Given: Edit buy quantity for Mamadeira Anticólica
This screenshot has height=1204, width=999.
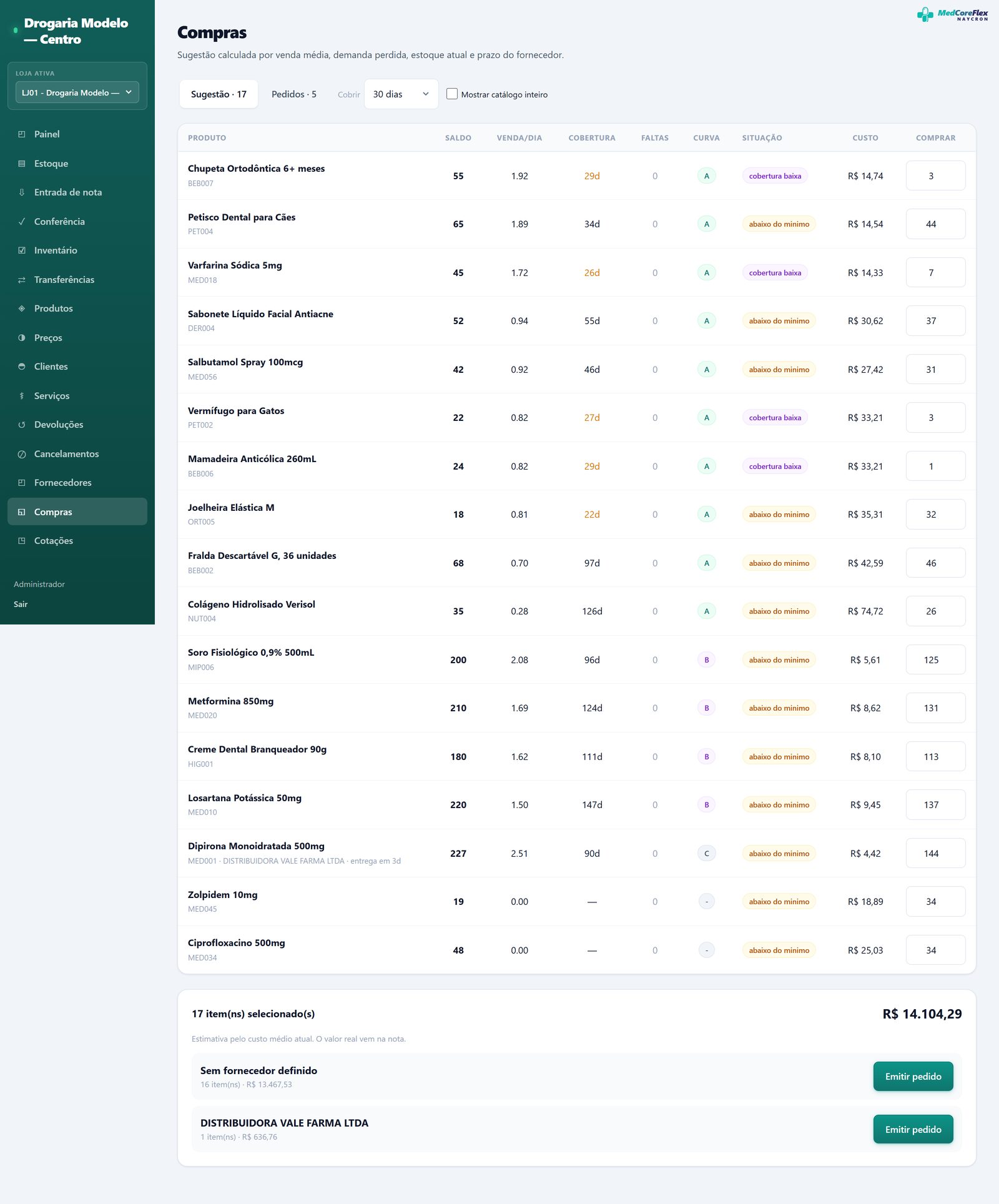Looking at the screenshot, I should coord(935,466).
